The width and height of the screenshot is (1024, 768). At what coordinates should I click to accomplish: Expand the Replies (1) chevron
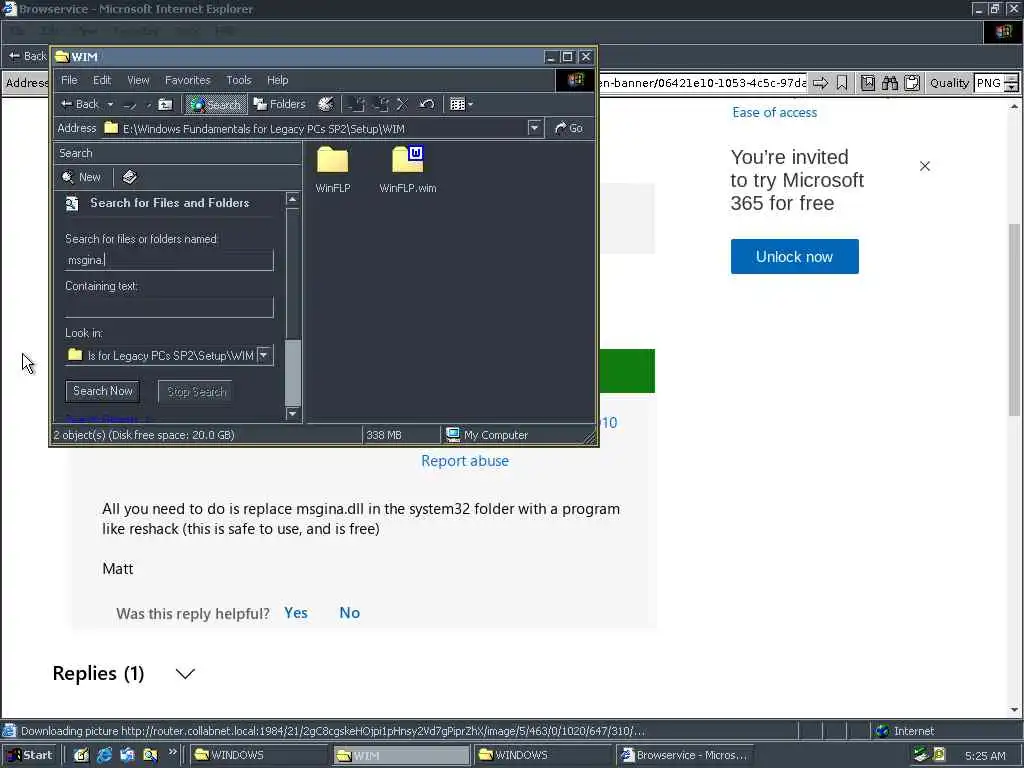[185, 673]
